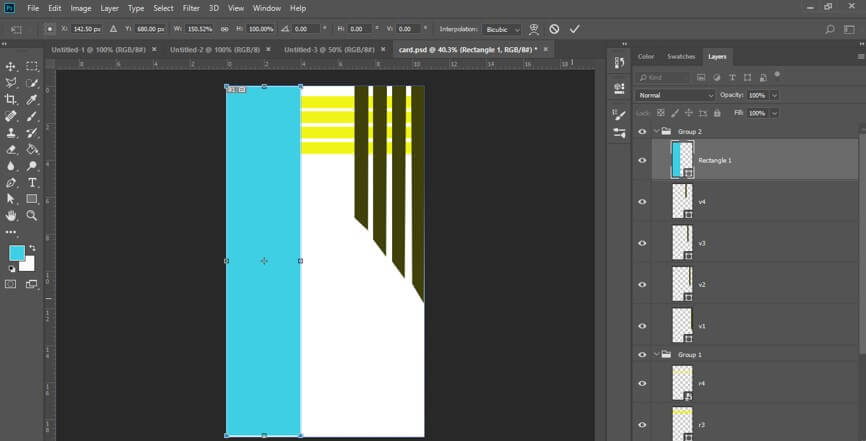Image resolution: width=866 pixels, height=441 pixels.
Task: Pick the Eyedropper tool
Action: (32, 100)
